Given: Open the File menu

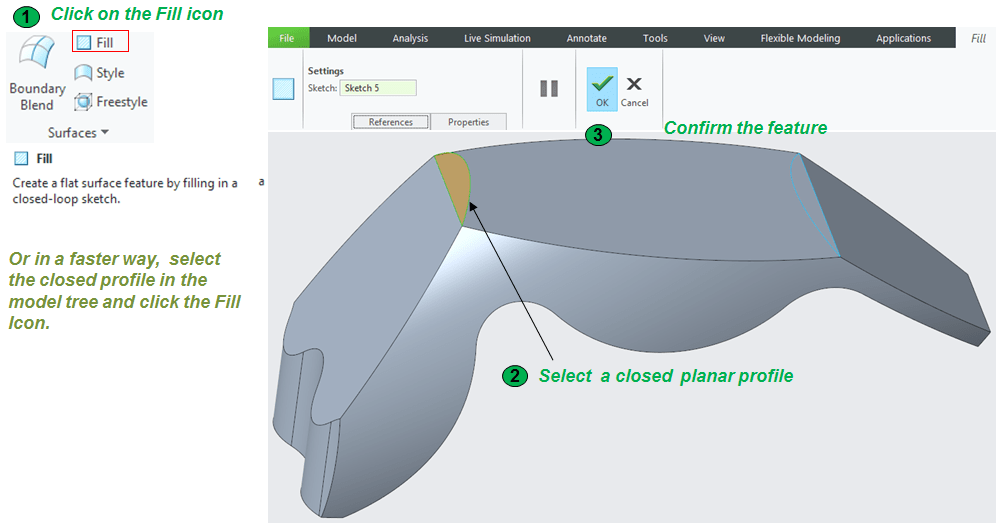Looking at the screenshot, I should [287, 38].
